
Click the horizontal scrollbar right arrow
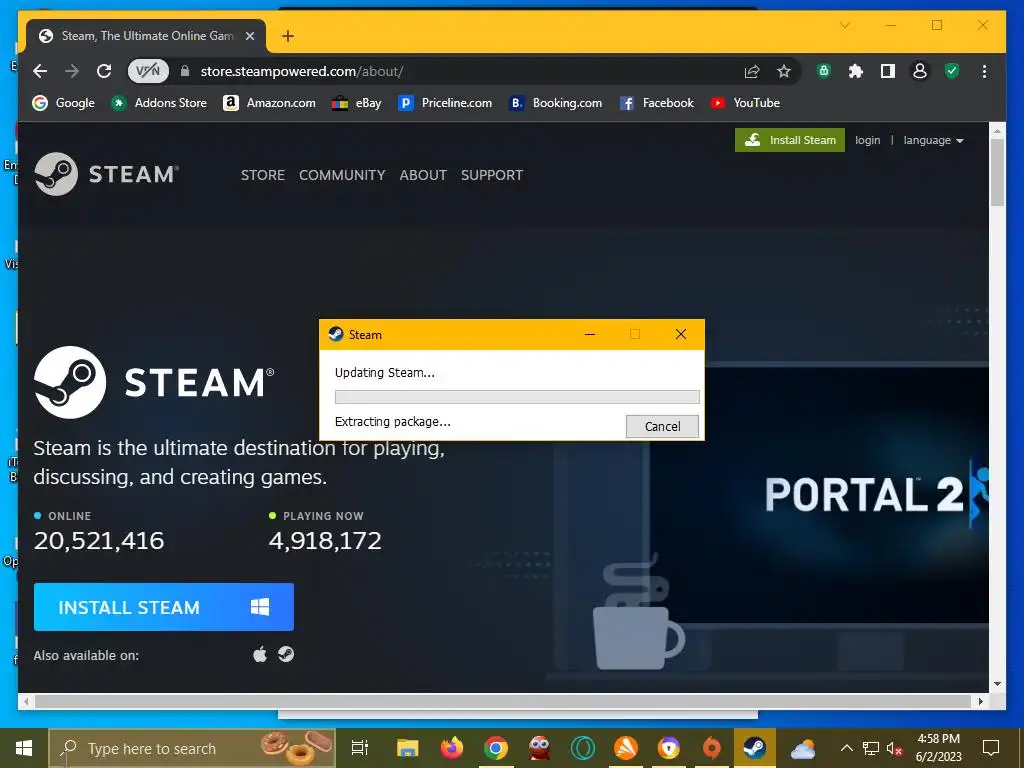click(x=980, y=701)
